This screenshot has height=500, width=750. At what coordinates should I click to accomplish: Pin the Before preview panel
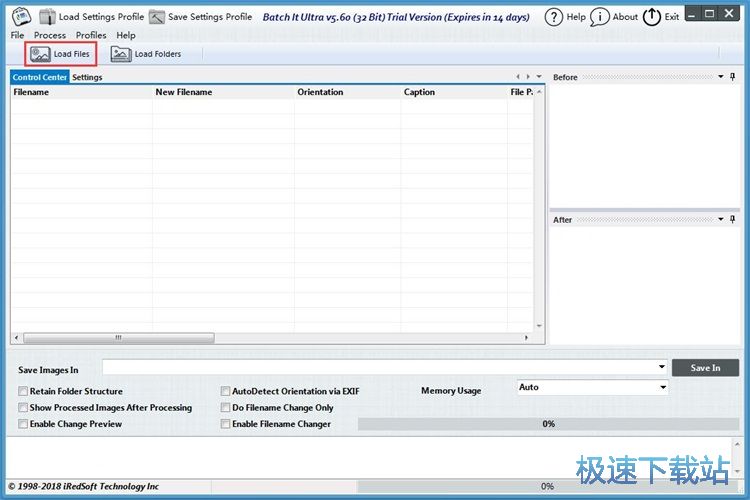[732, 77]
